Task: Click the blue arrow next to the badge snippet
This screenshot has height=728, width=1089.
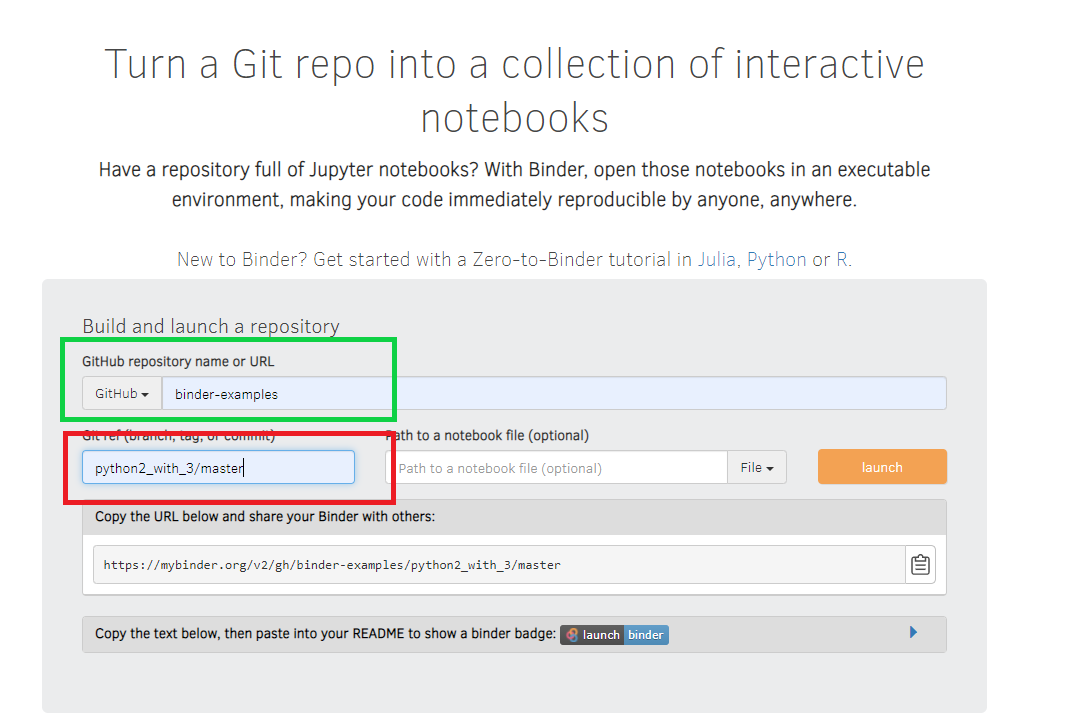Action: point(912,633)
